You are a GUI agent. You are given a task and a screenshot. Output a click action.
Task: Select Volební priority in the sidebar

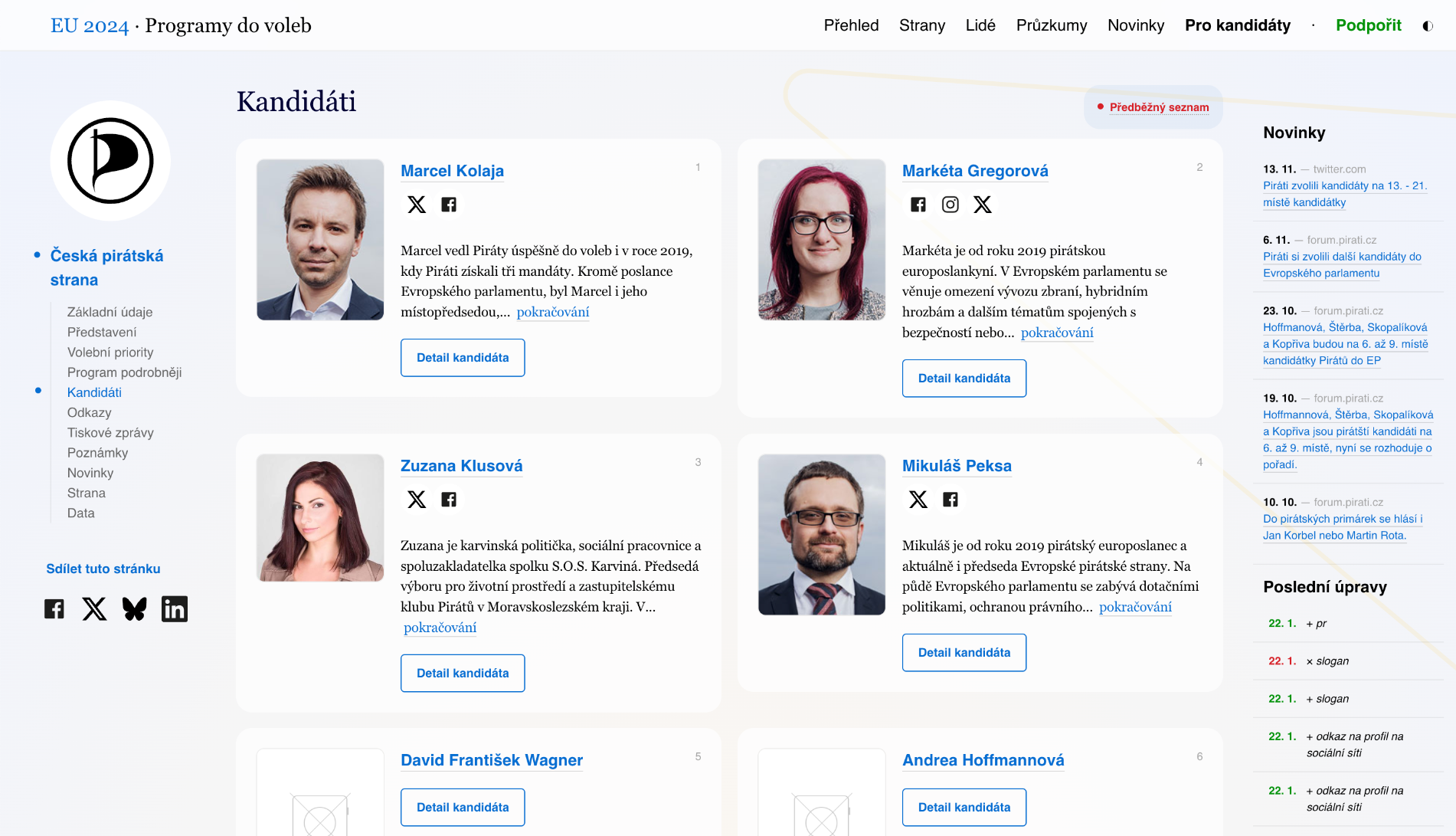tap(110, 352)
